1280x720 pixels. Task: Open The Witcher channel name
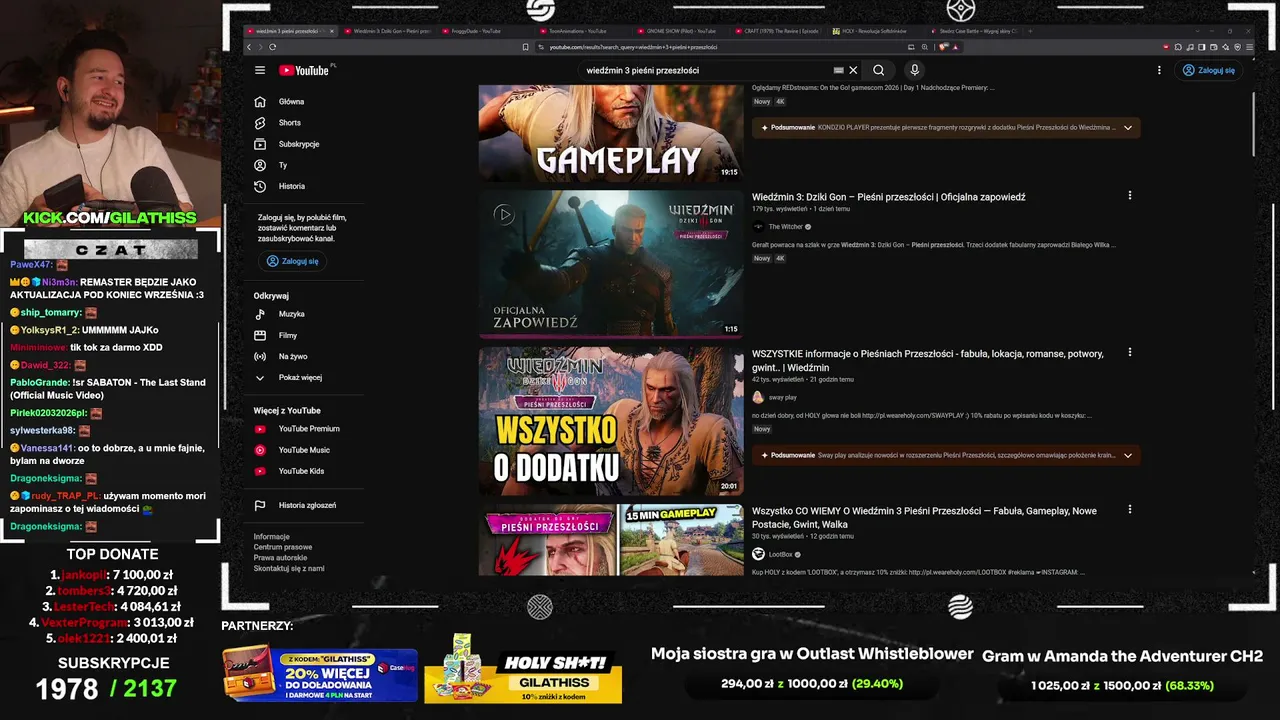coord(786,227)
